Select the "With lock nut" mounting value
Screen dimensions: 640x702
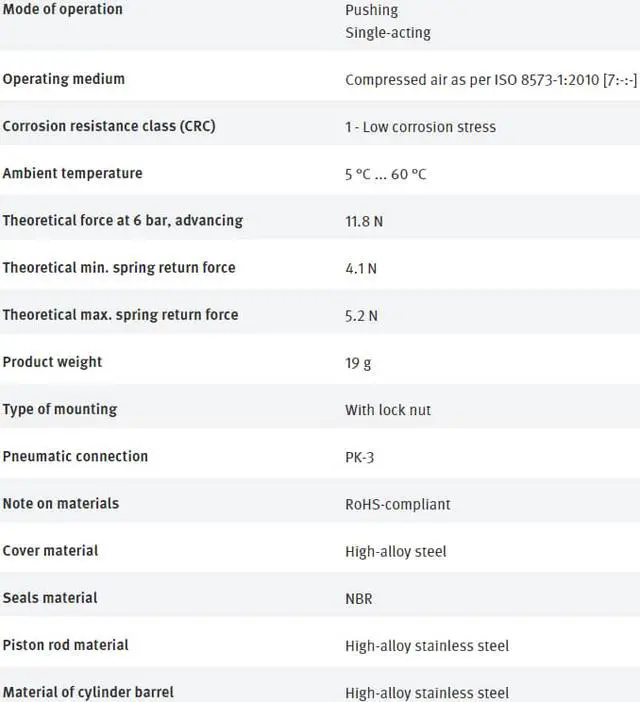tap(388, 410)
